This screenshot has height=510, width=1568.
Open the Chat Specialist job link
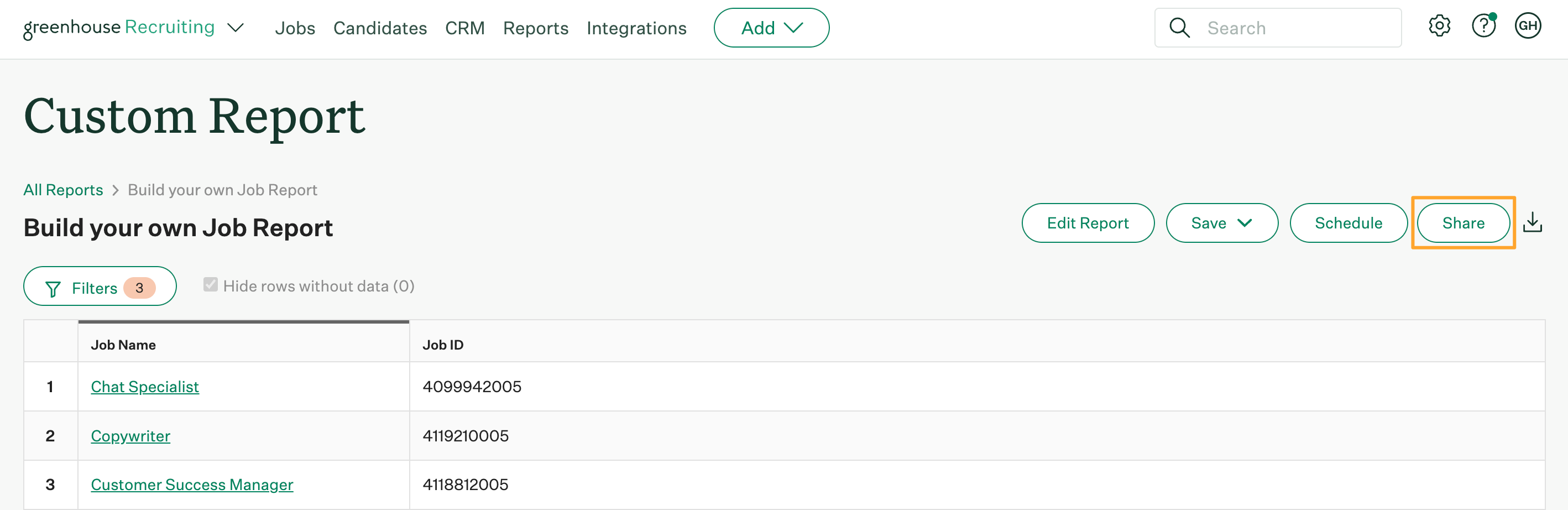(145, 386)
